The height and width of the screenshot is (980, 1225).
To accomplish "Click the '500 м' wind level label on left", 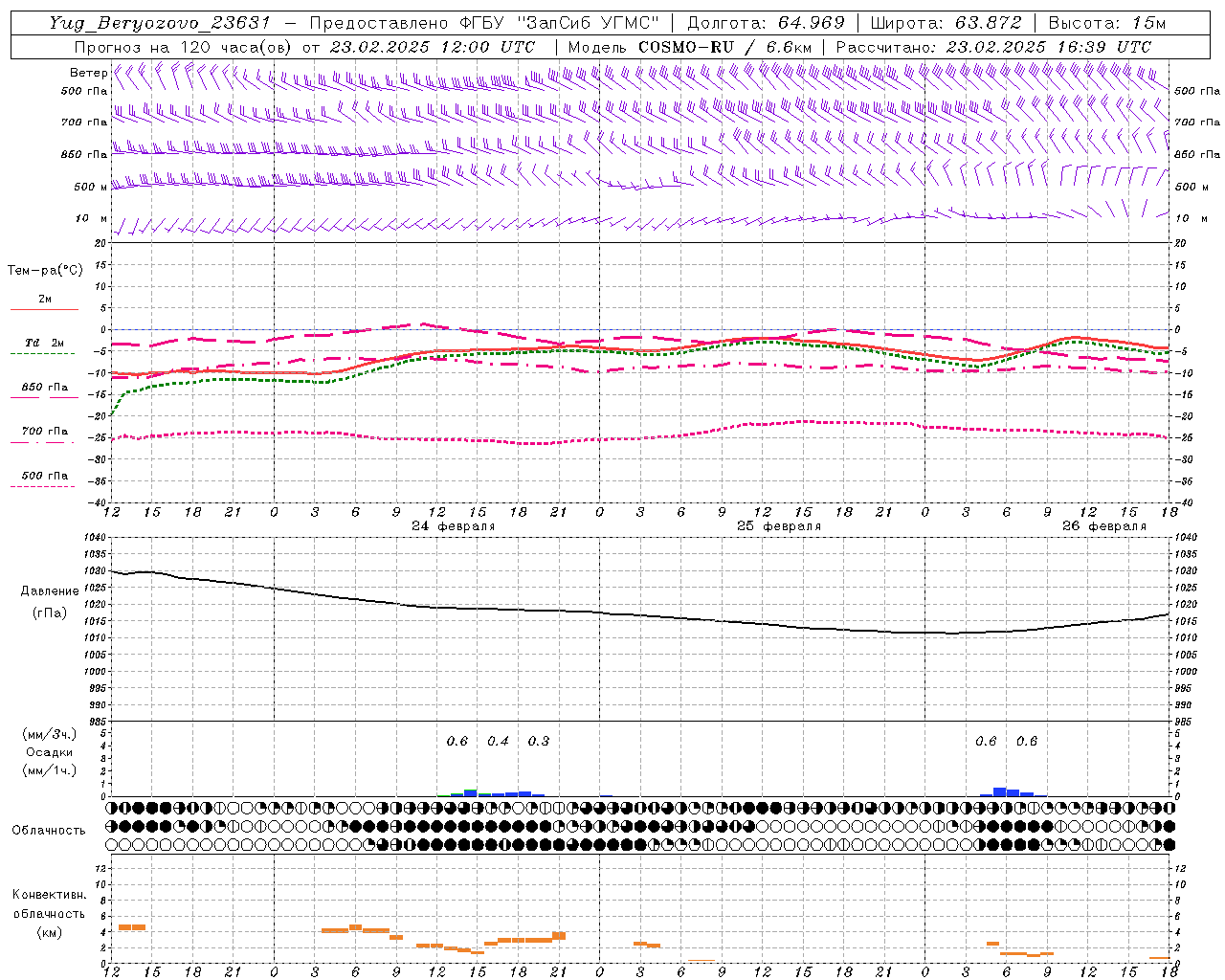I will (x=90, y=187).
